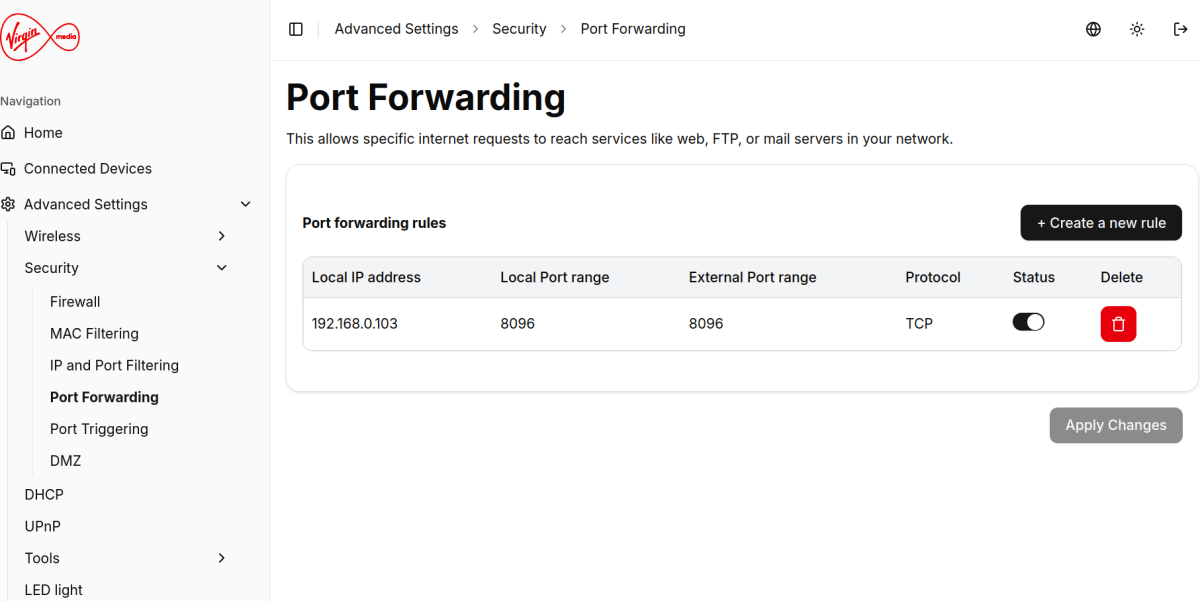The image size is (1200, 601).
Task: Collapse the Security submenu chevron
Action: (222, 268)
